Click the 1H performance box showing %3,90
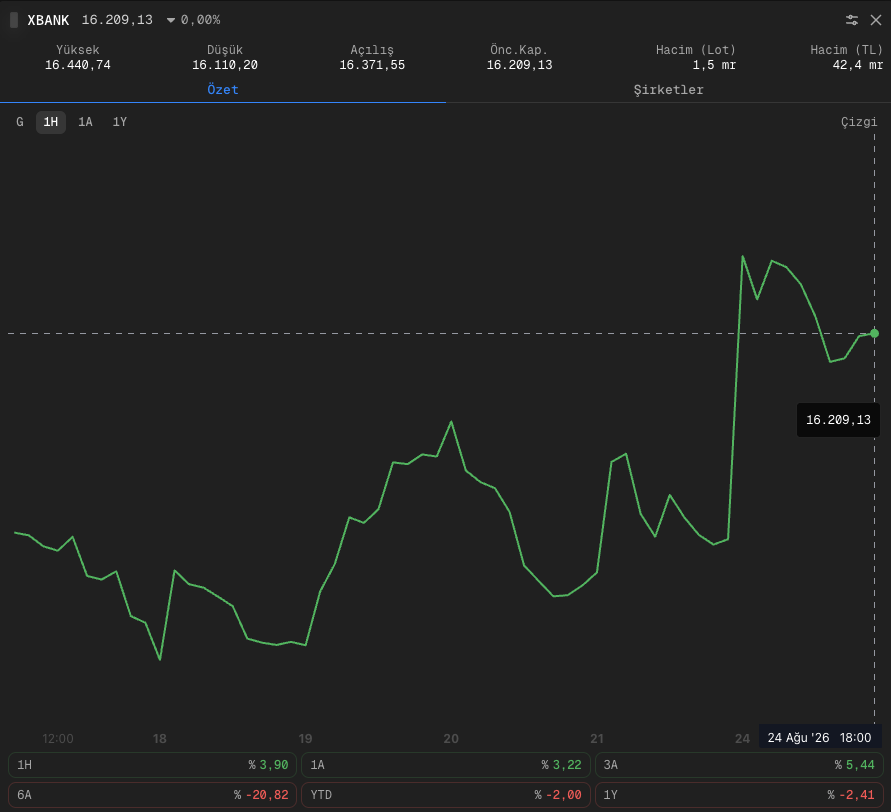 pyautogui.click(x=152, y=765)
